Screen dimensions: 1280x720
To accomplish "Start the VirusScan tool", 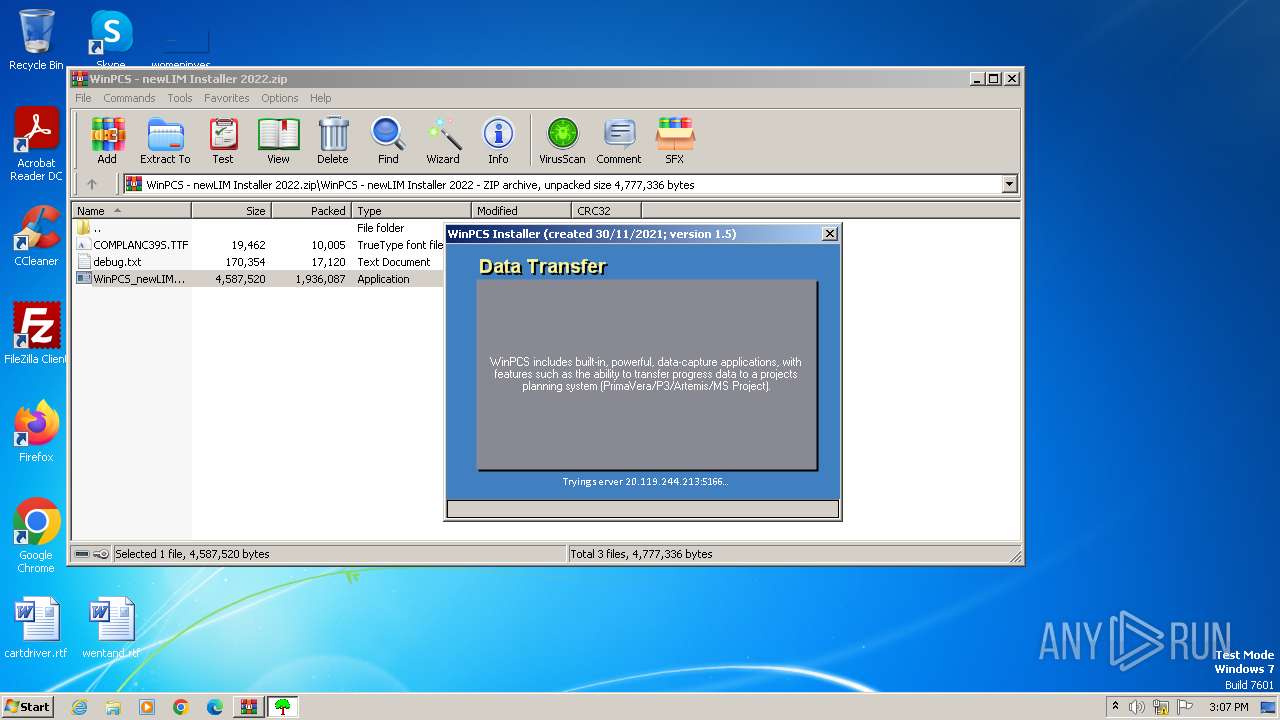I will pyautogui.click(x=562, y=141).
